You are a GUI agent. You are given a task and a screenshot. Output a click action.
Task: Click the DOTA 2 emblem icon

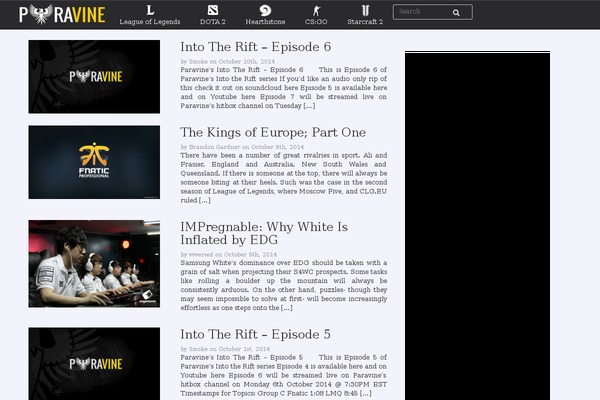[213, 10]
